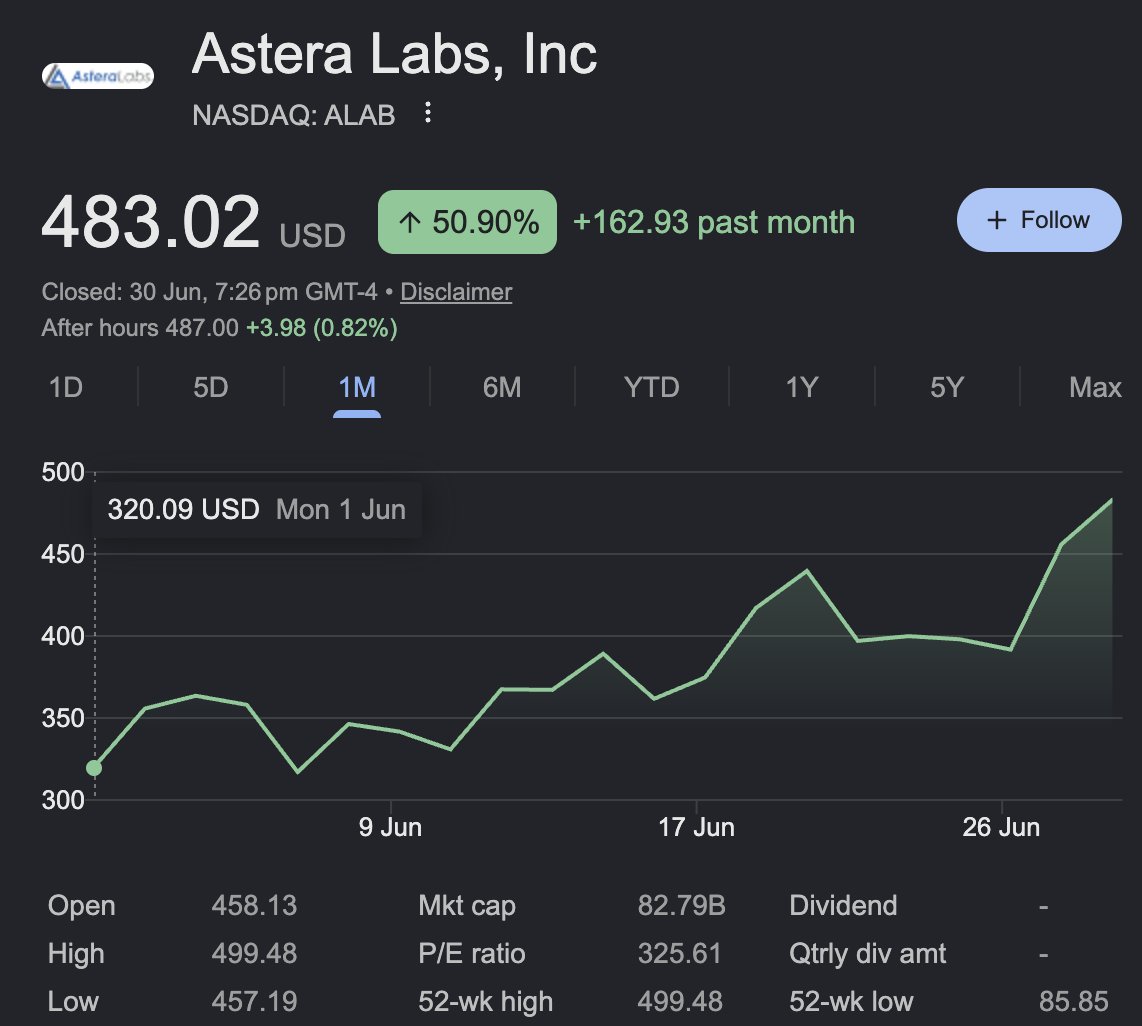
Task: Select the 1M range tab
Action: [x=357, y=387]
